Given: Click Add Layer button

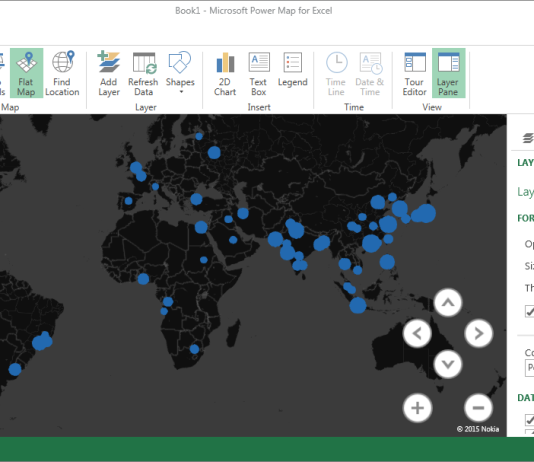Looking at the screenshot, I should pos(109,73).
